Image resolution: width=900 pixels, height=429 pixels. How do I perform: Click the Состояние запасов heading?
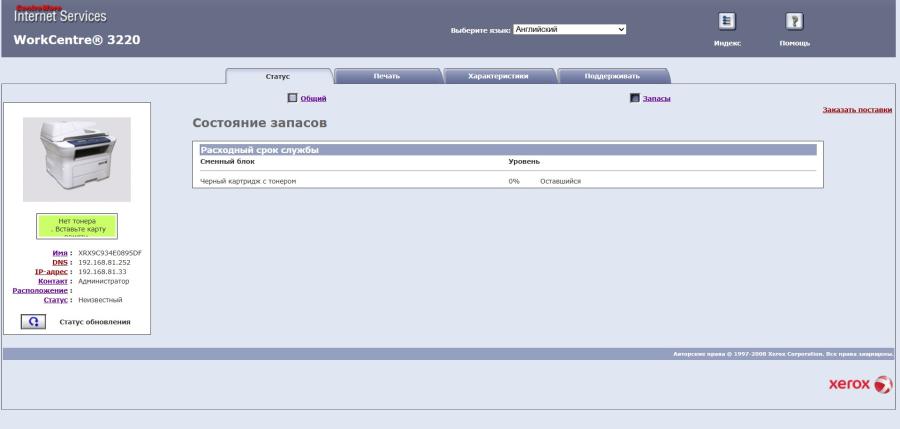259,123
